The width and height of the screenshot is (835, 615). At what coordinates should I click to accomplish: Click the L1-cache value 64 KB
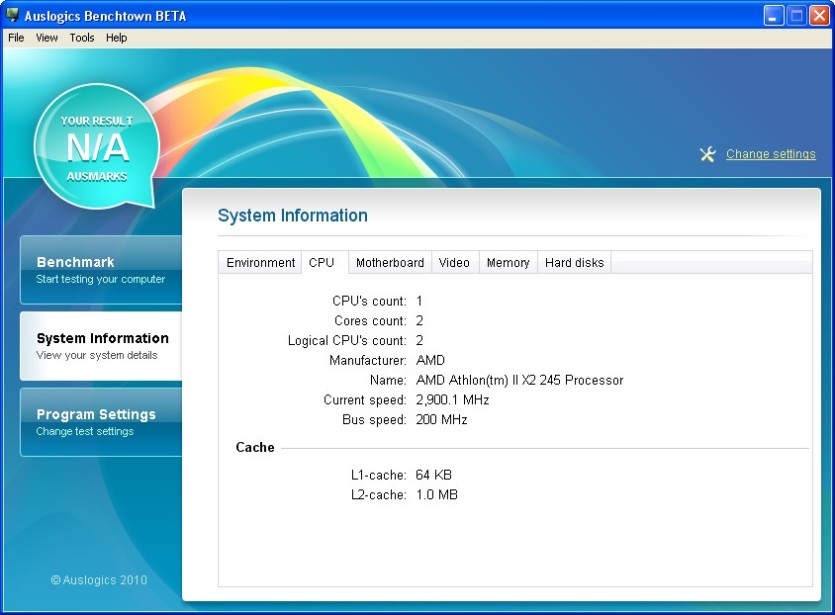click(x=433, y=475)
